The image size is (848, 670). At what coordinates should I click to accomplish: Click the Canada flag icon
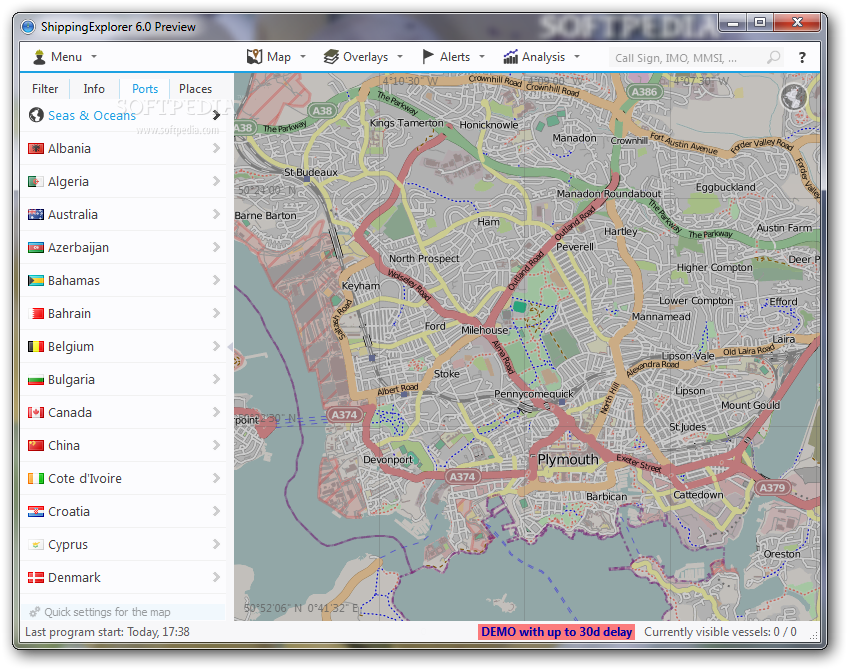(x=36, y=413)
